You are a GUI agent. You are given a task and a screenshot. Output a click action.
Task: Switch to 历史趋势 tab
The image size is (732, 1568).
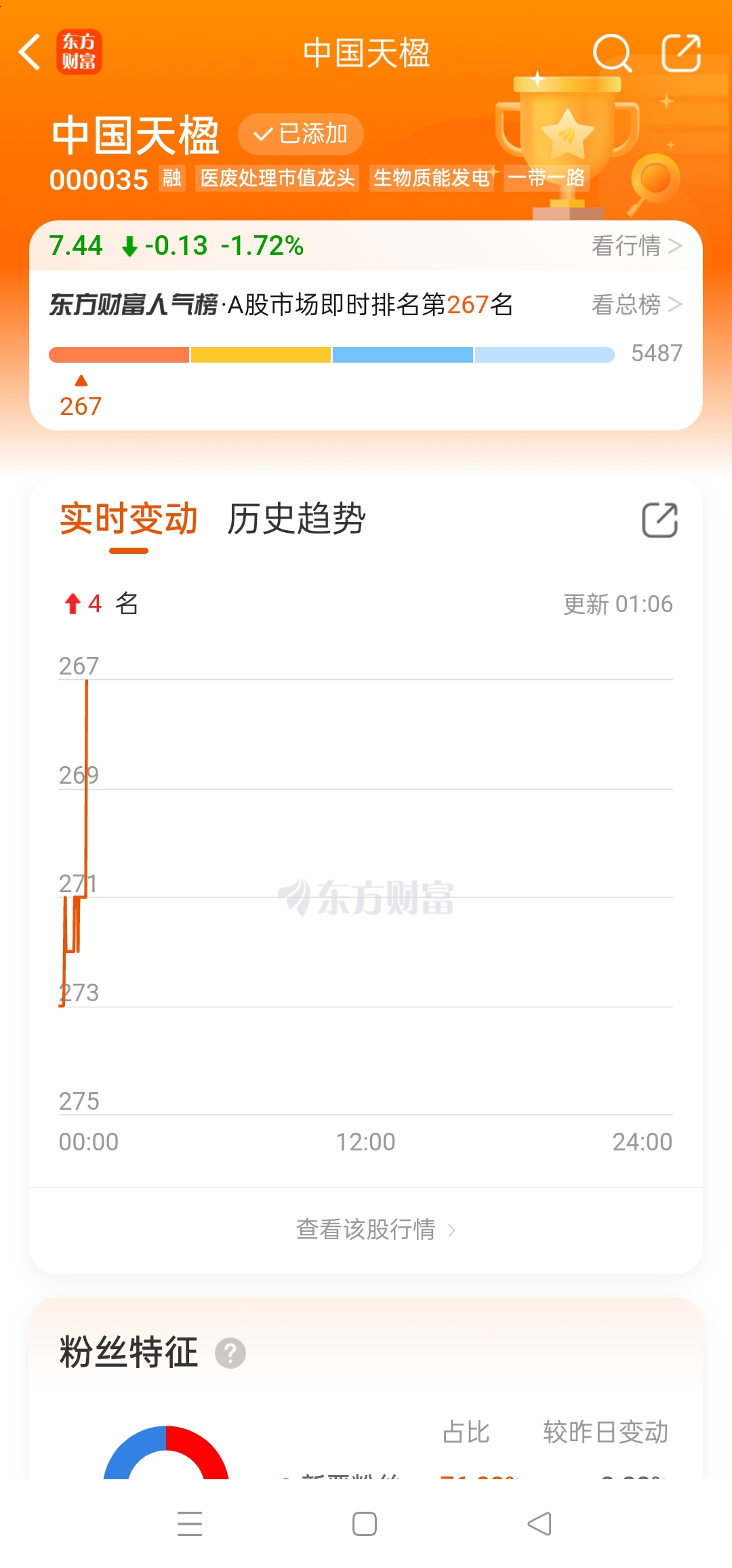click(296, 519)
